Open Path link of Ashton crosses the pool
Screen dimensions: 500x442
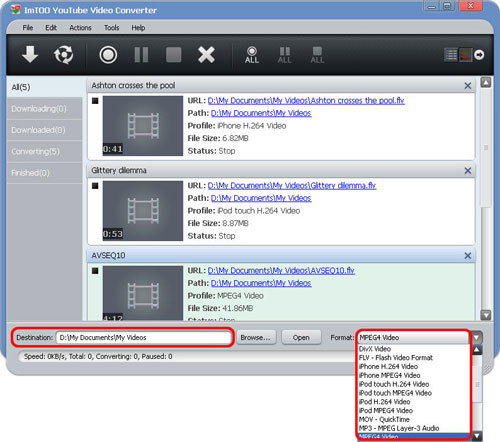point(261,113)
